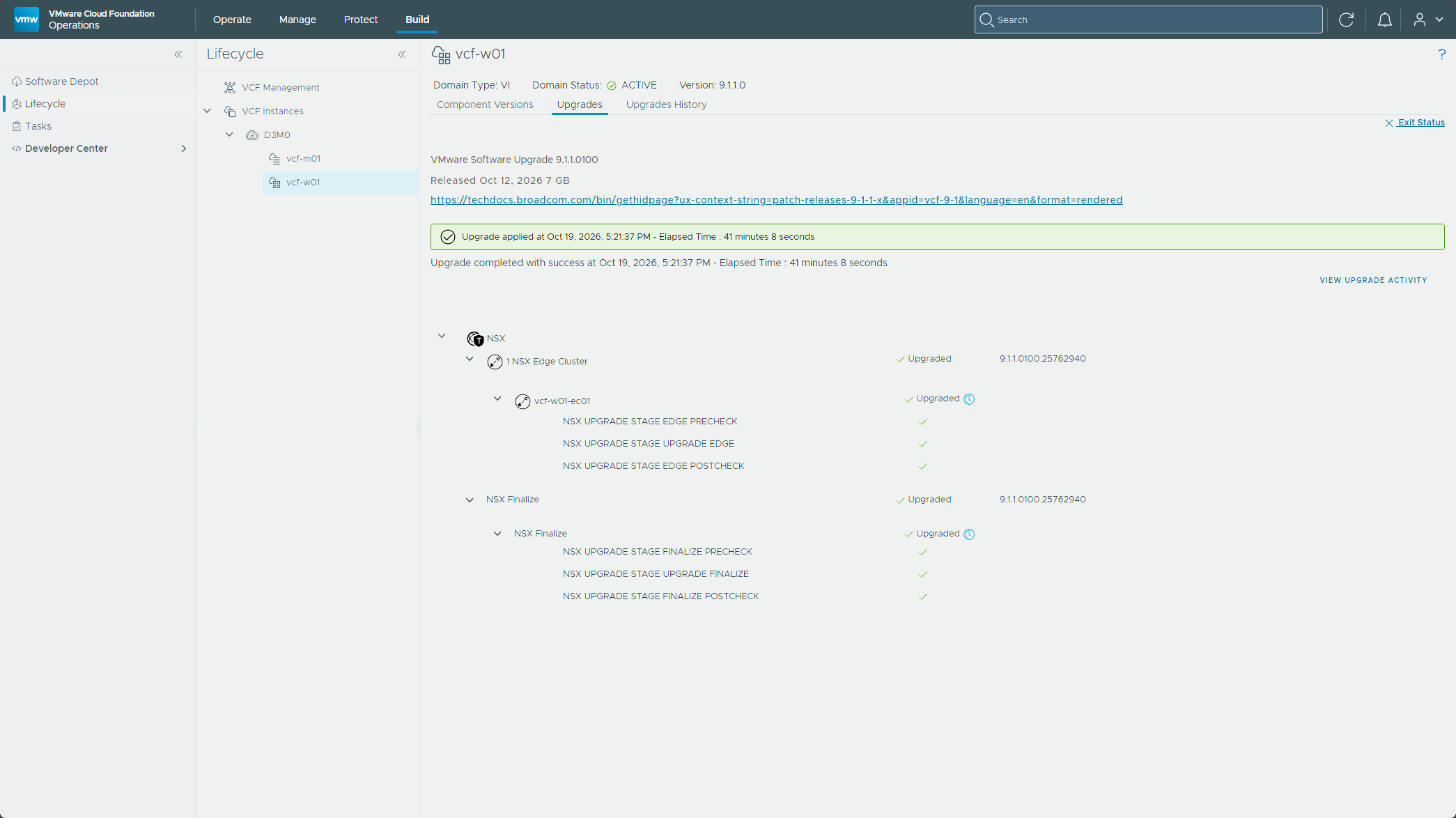Switch to Upgrades History tab
1456x818 pixels.
pyautogui.click(x=666, y=105)
